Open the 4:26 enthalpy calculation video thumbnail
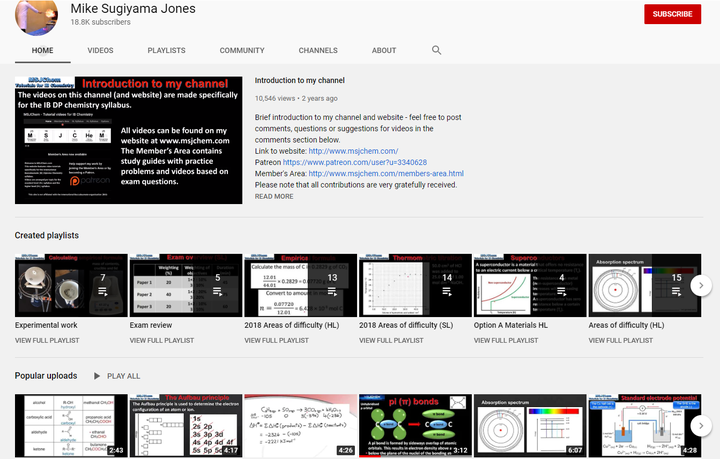720x459 pixels. [x=301, y=425]
